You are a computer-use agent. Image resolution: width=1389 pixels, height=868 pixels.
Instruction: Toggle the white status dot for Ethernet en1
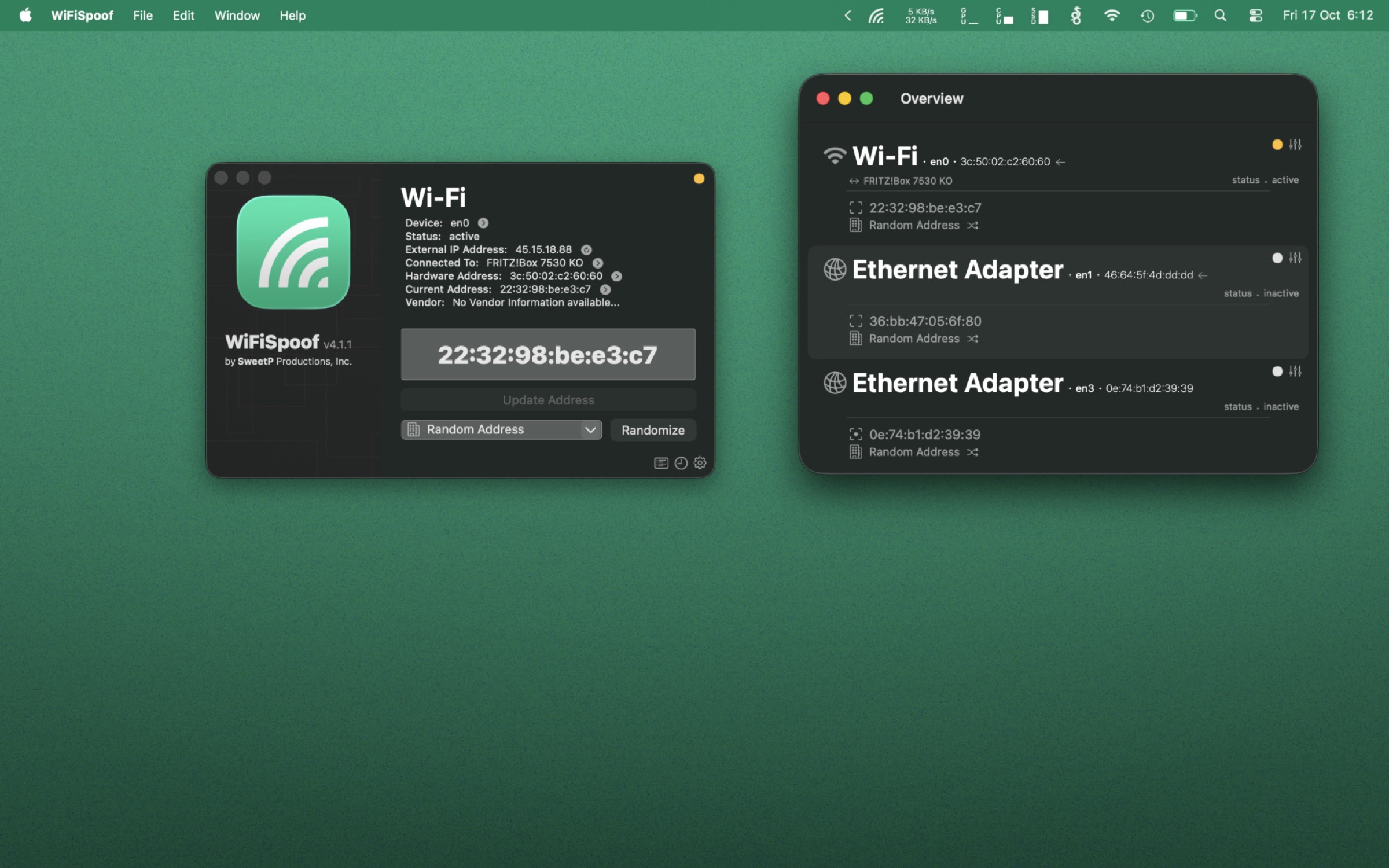pos(1277,258)
